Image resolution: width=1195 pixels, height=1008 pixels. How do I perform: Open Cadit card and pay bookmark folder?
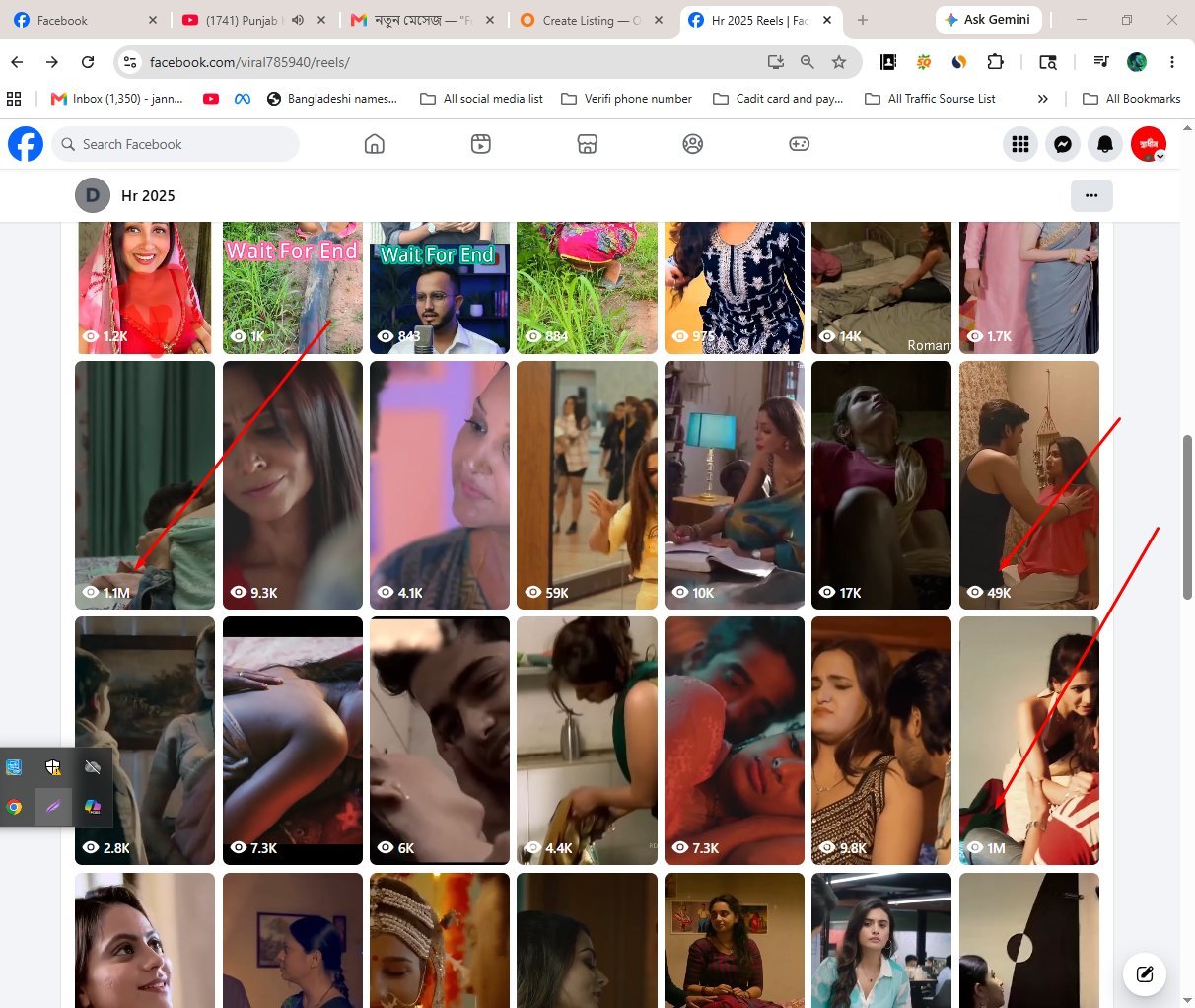pos(779,99)
